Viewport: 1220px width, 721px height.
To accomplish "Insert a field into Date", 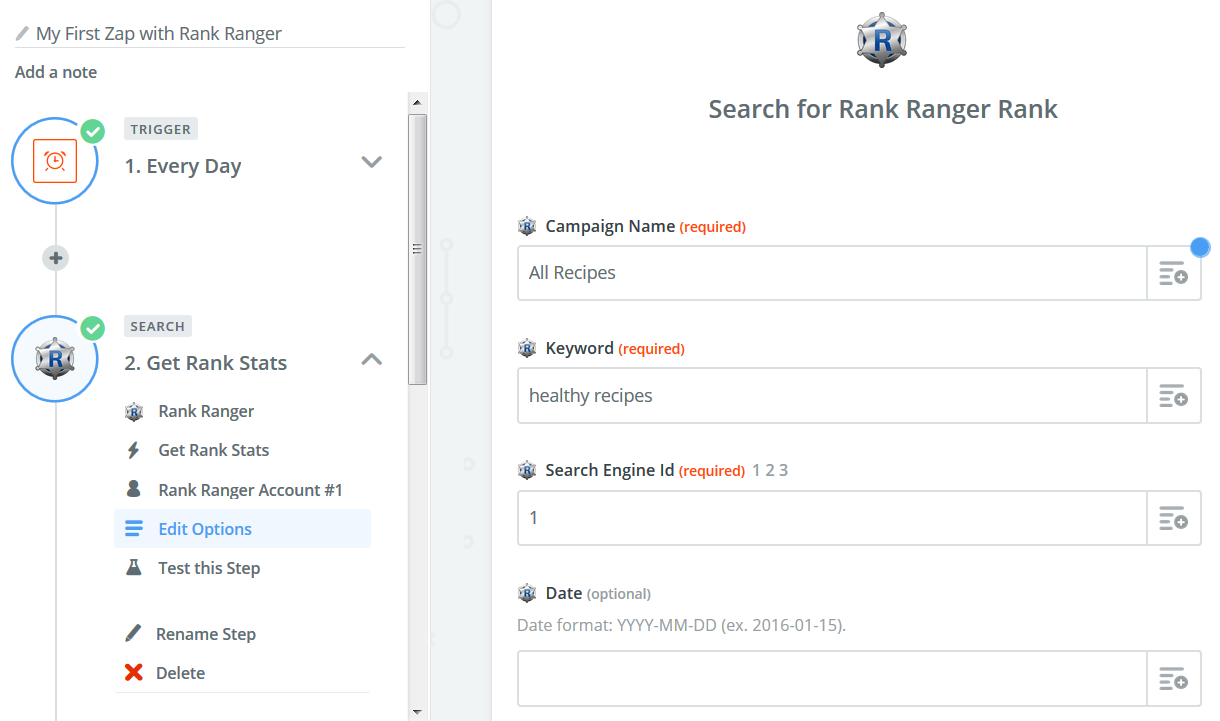I will point(1173,679).
